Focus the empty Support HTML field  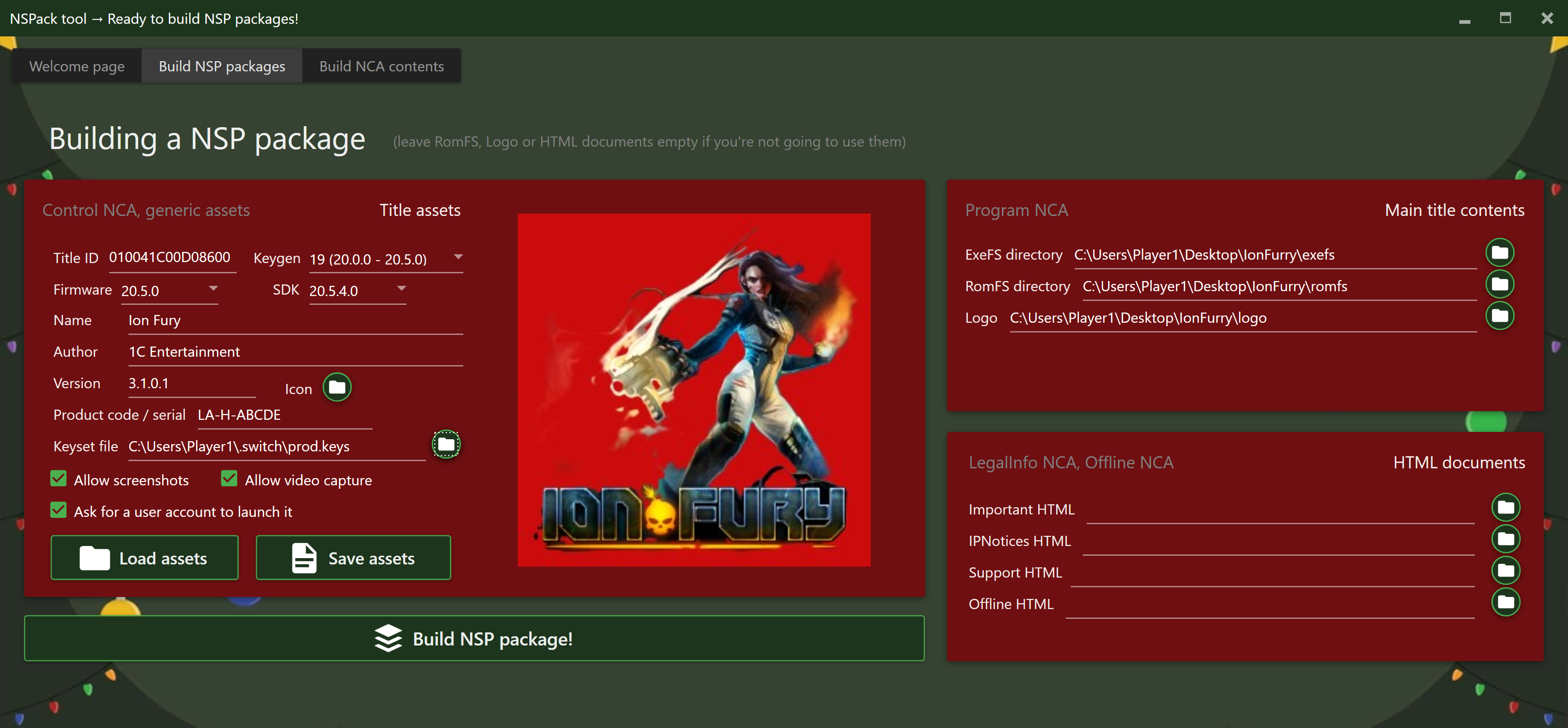1272,574
